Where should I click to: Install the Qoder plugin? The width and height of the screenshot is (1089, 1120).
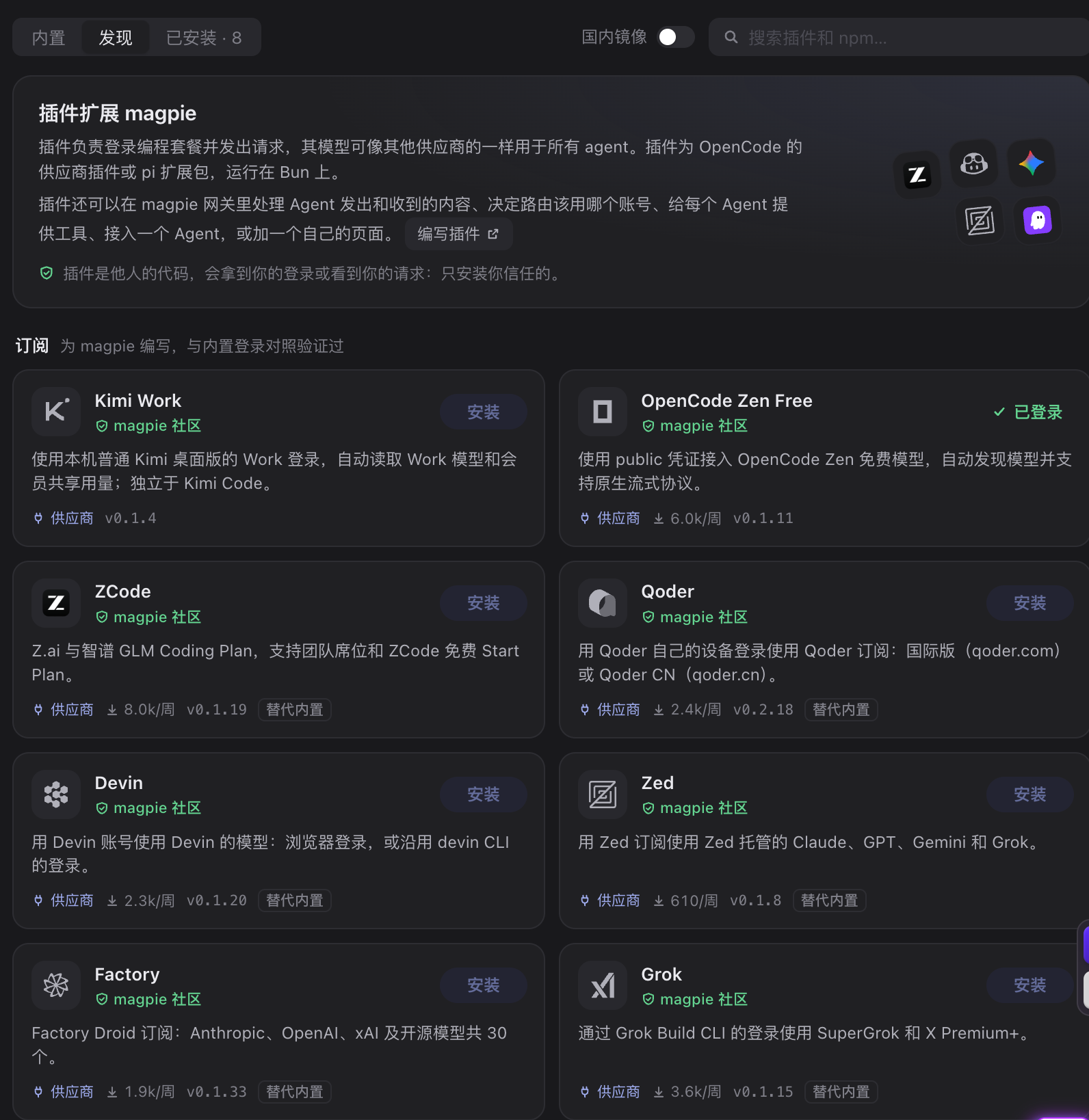[1029, 603]
